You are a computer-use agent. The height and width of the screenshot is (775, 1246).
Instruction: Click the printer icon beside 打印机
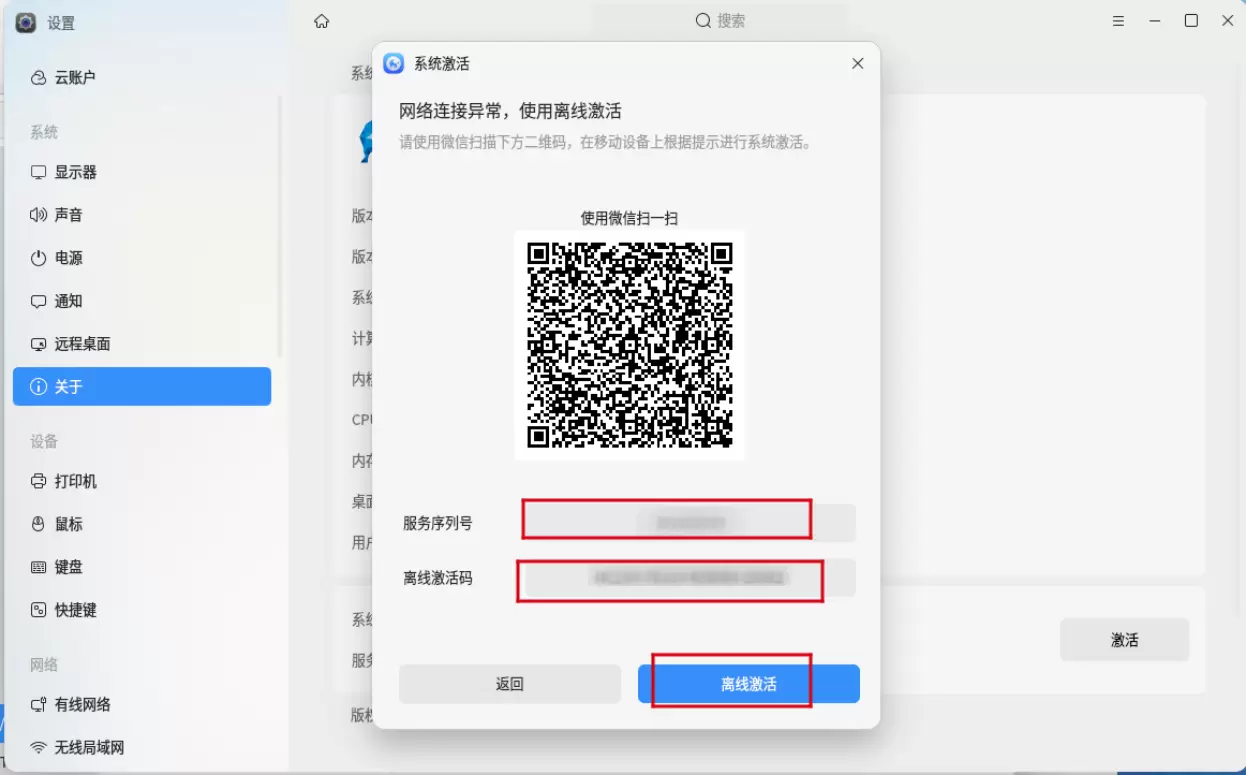point(38,481)
